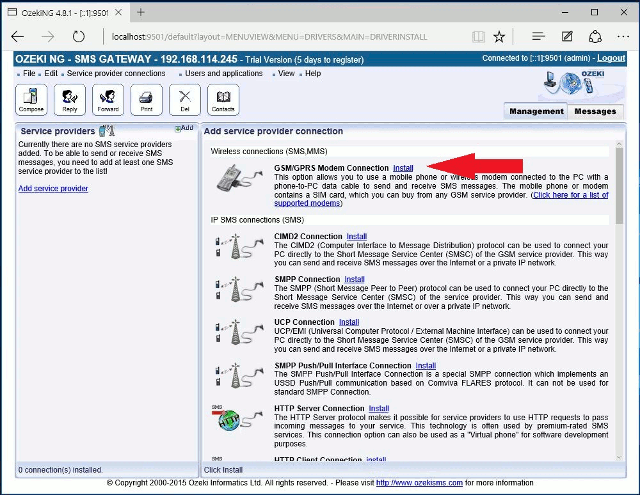The height and width of the screenshot is (495, 640).
Task: Open the browser Hub icon
Action: tap(538, 37)
